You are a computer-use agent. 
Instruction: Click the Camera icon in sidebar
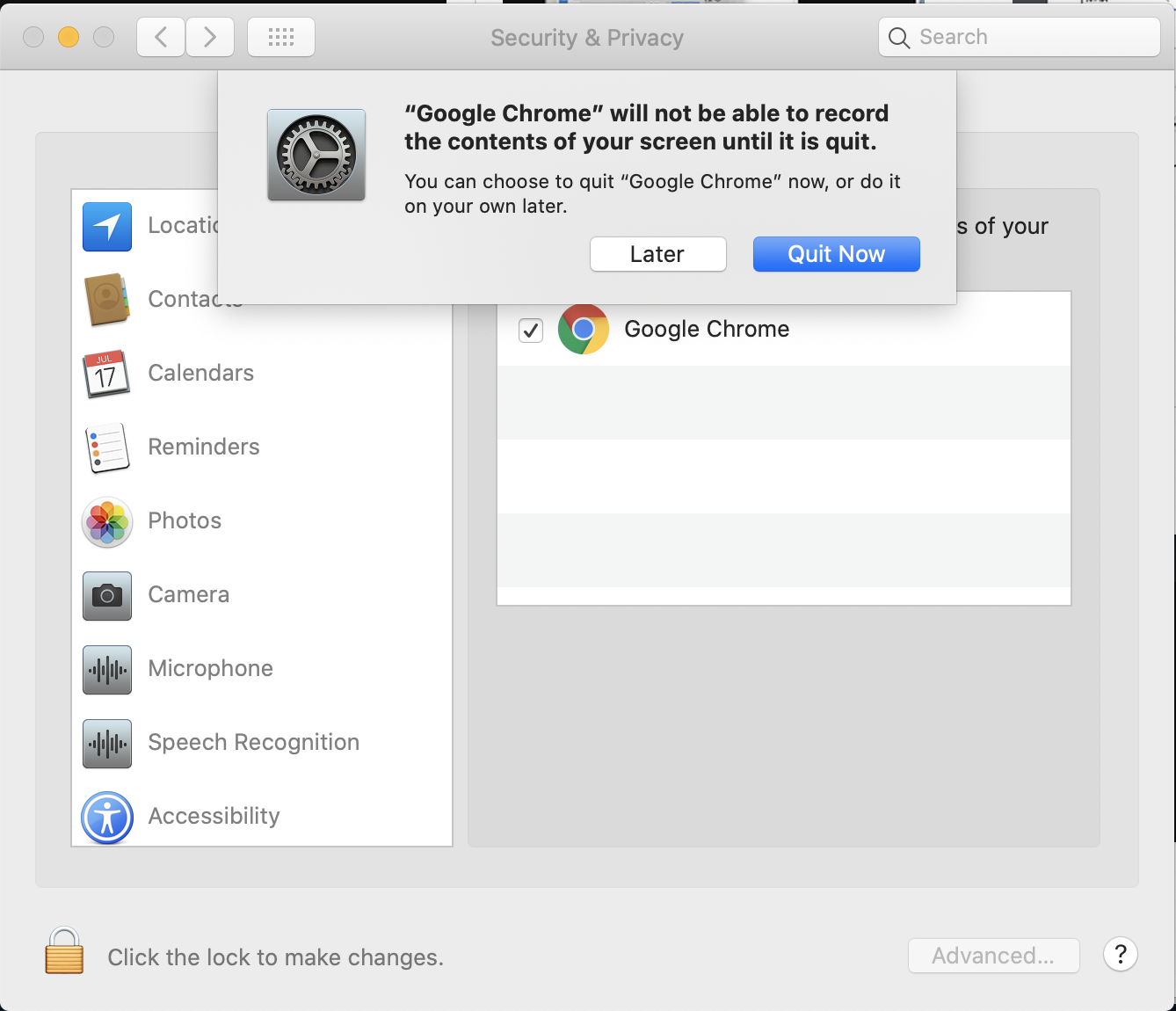point(107,596)
